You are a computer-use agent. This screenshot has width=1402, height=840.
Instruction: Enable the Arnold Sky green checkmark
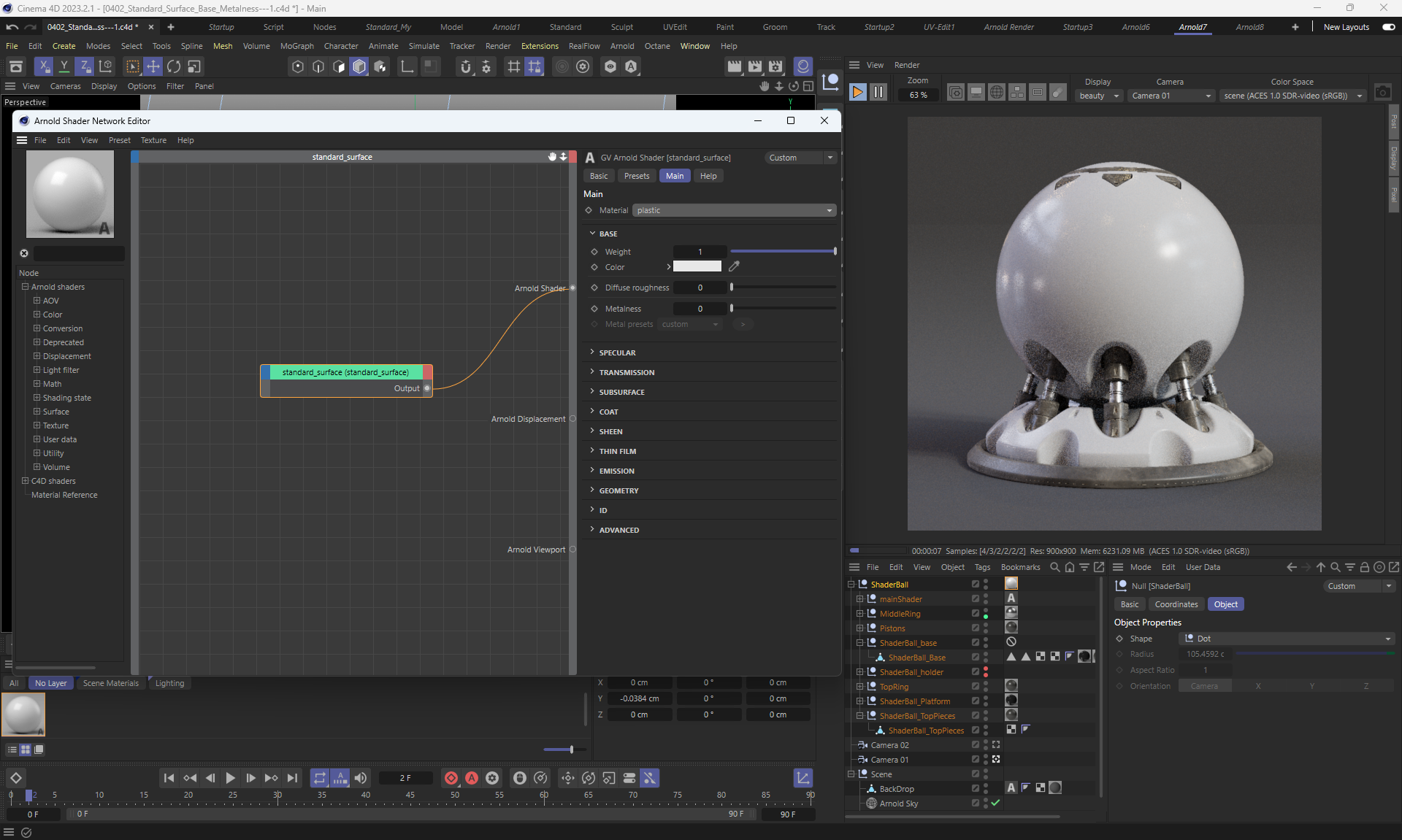point(995,803)
